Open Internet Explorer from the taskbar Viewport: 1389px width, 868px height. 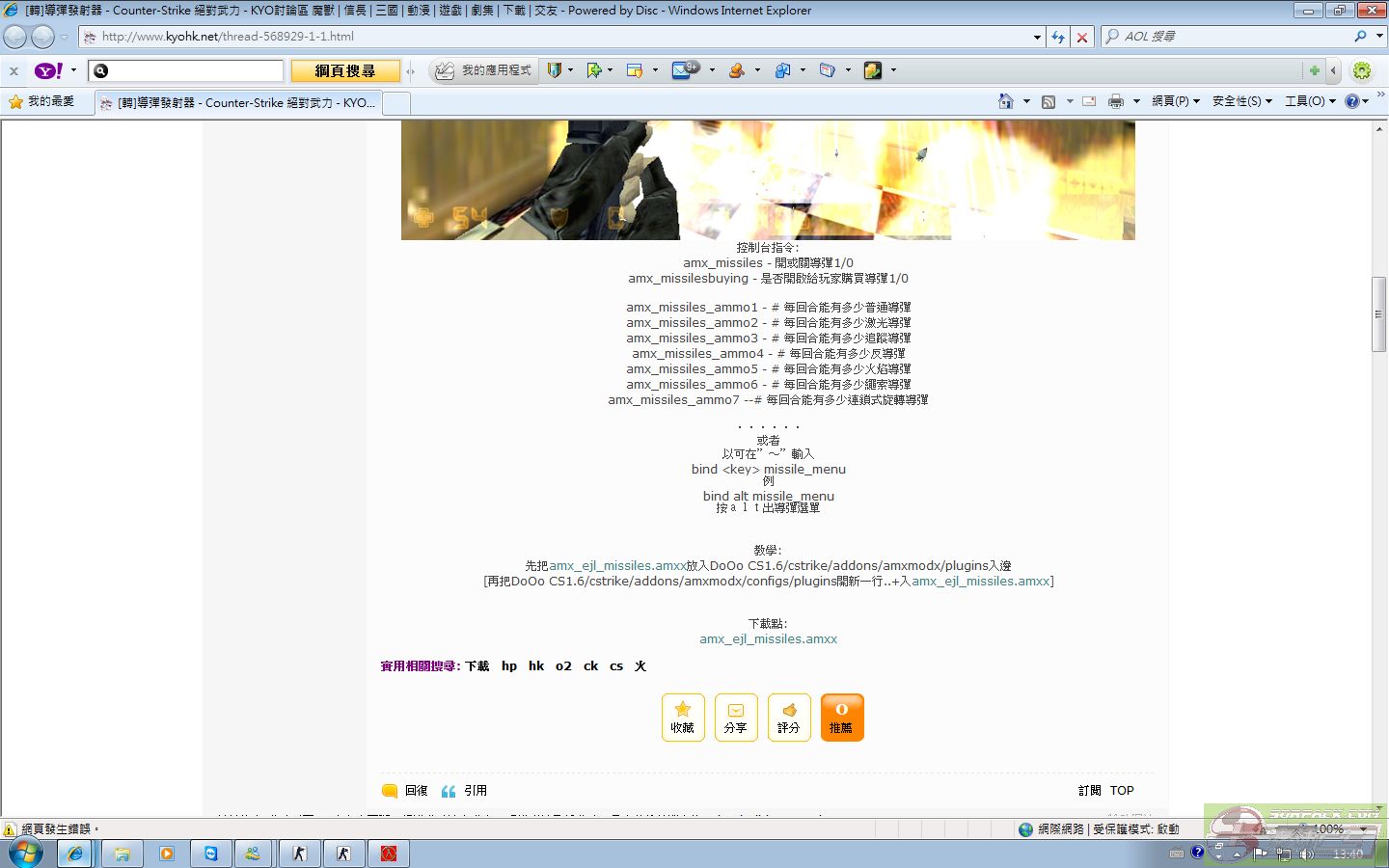(x=74, y=854)
